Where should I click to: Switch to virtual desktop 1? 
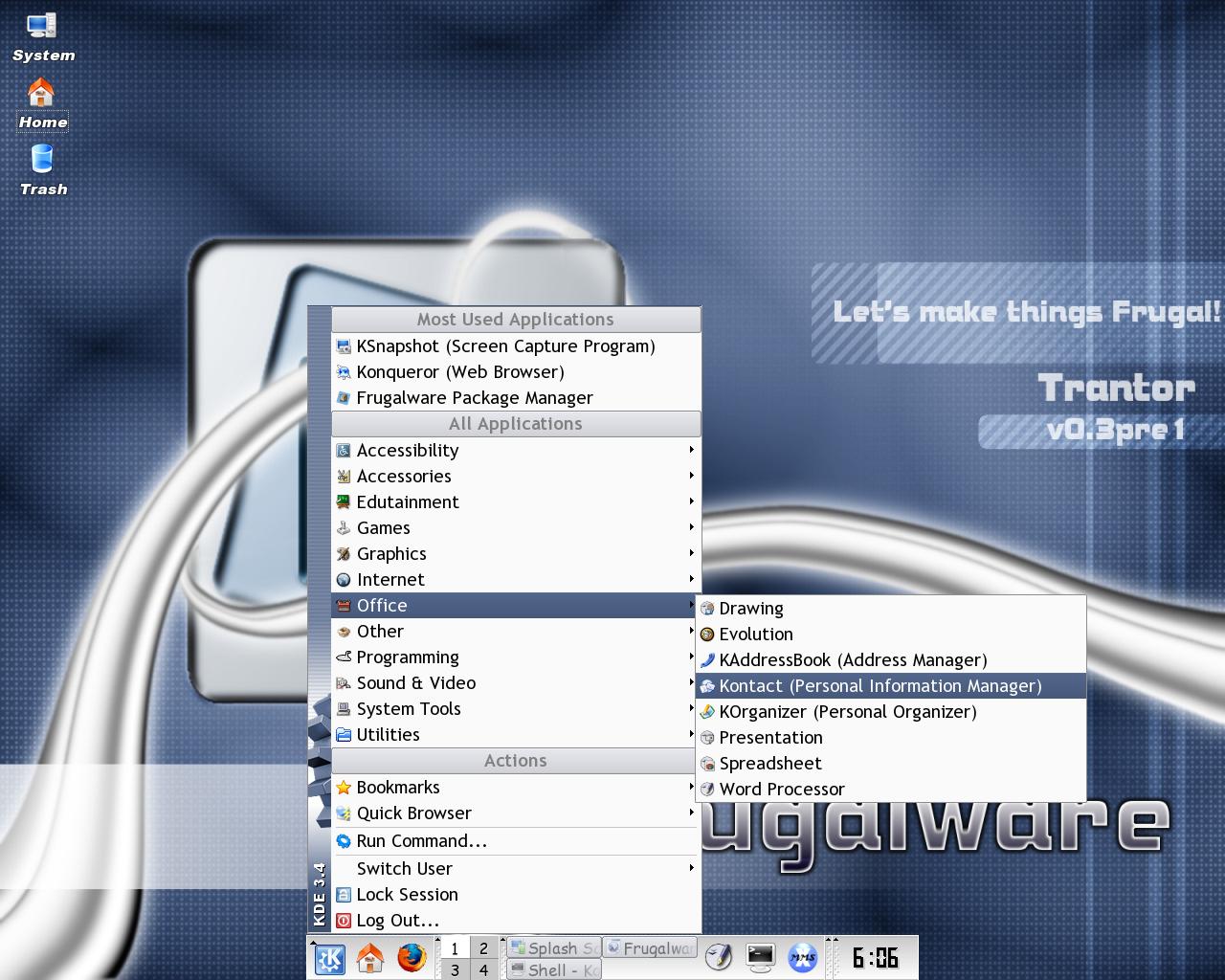point(455,948)
